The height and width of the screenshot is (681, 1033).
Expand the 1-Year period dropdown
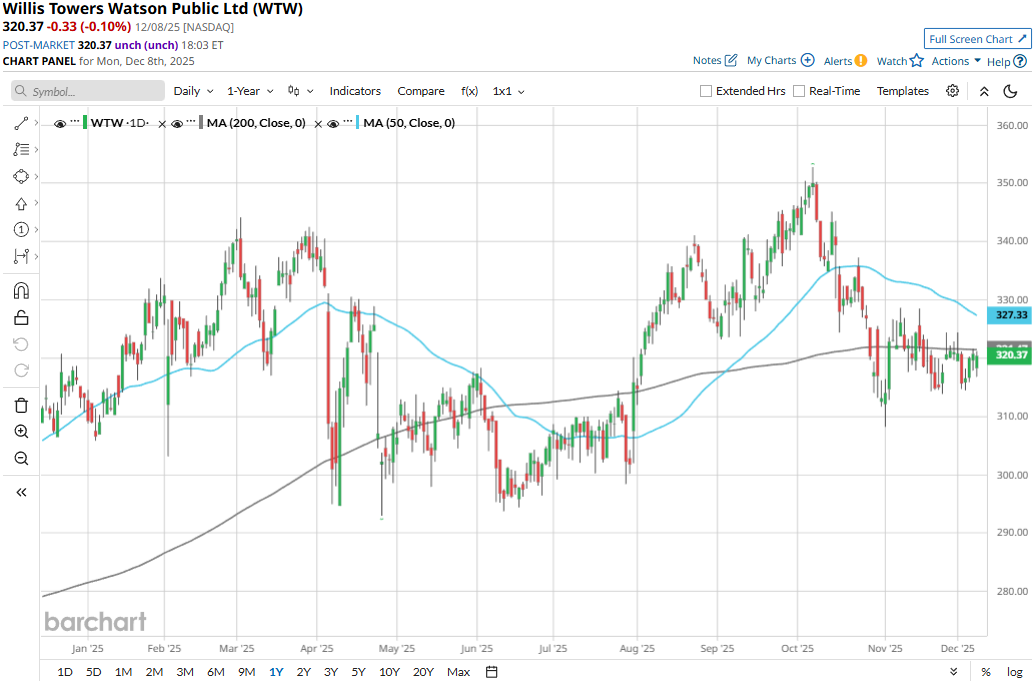pyautogui.click(x=249, y=91)
